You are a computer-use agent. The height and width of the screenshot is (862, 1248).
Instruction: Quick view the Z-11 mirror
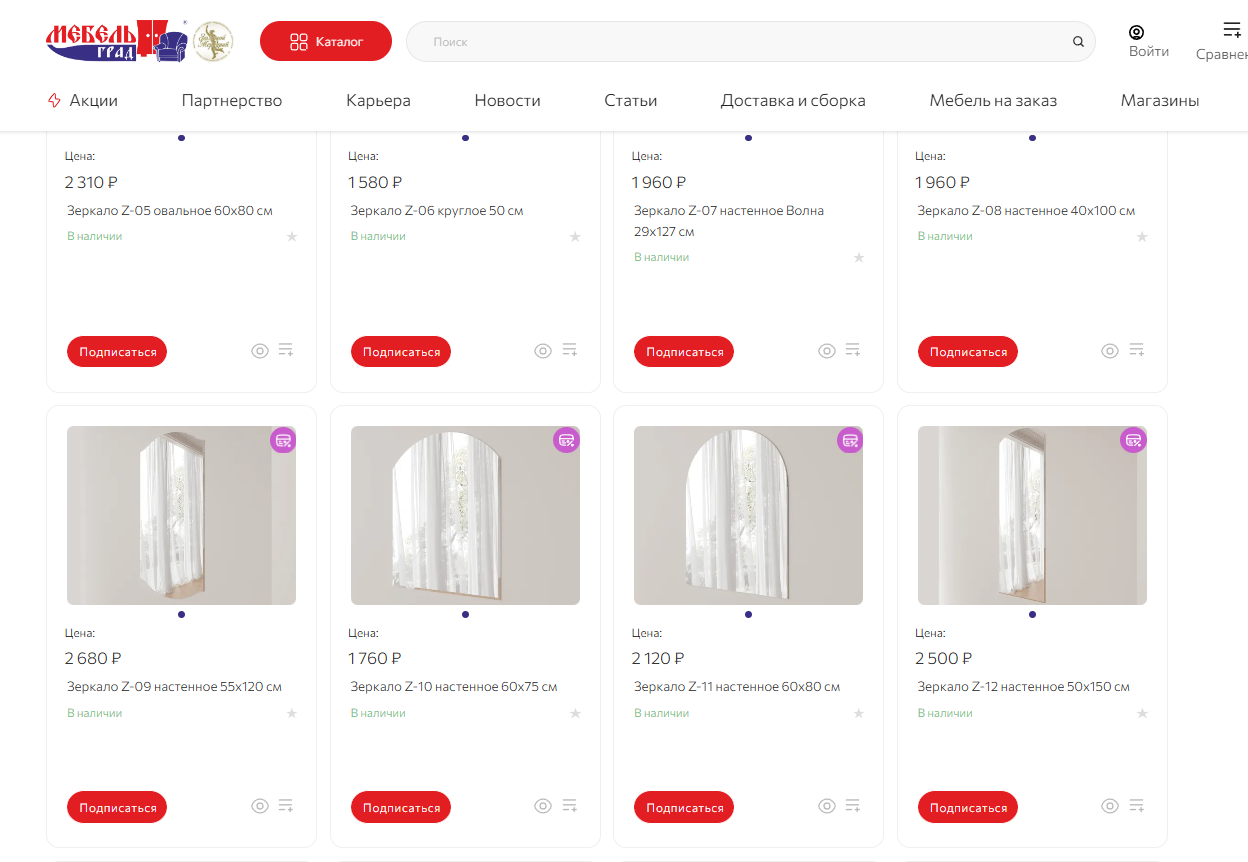(x=827, y=806)
